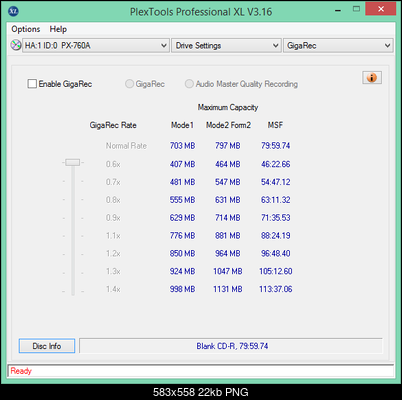
Task: Click the 481 MB Mode1 value
Action: click(x=182, y=182)
